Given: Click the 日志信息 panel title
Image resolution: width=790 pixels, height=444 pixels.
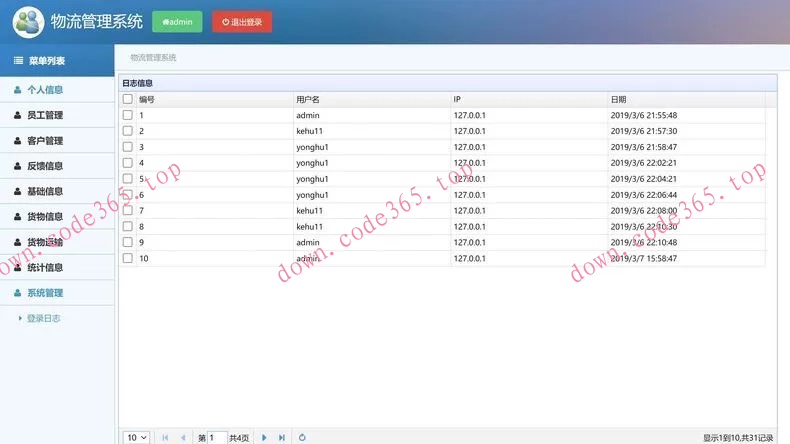Looking at the screenshot, I should [x=138, y=83].
